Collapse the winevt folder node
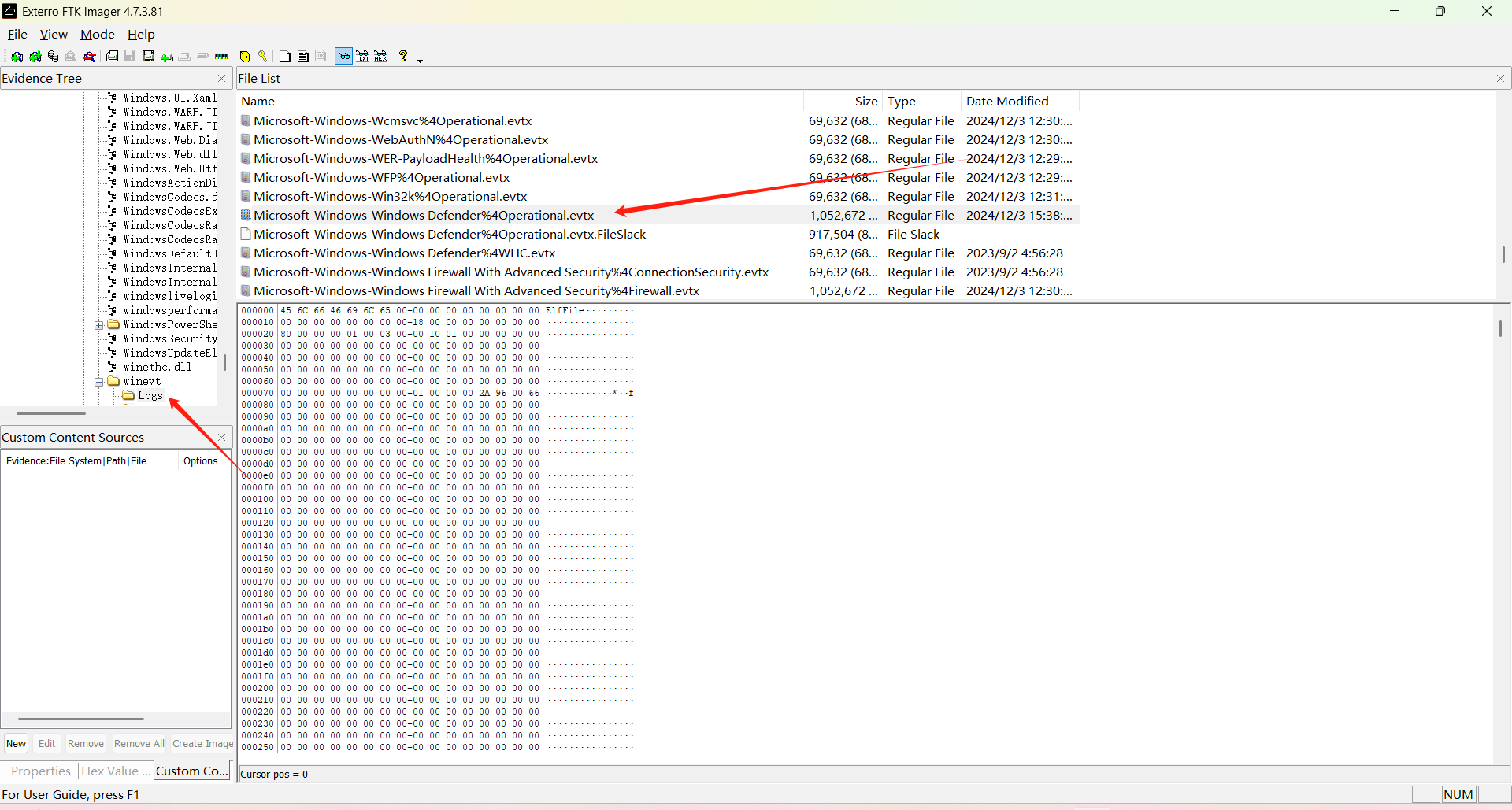This screenshot has height=810, width=1512. coord(99,382)
